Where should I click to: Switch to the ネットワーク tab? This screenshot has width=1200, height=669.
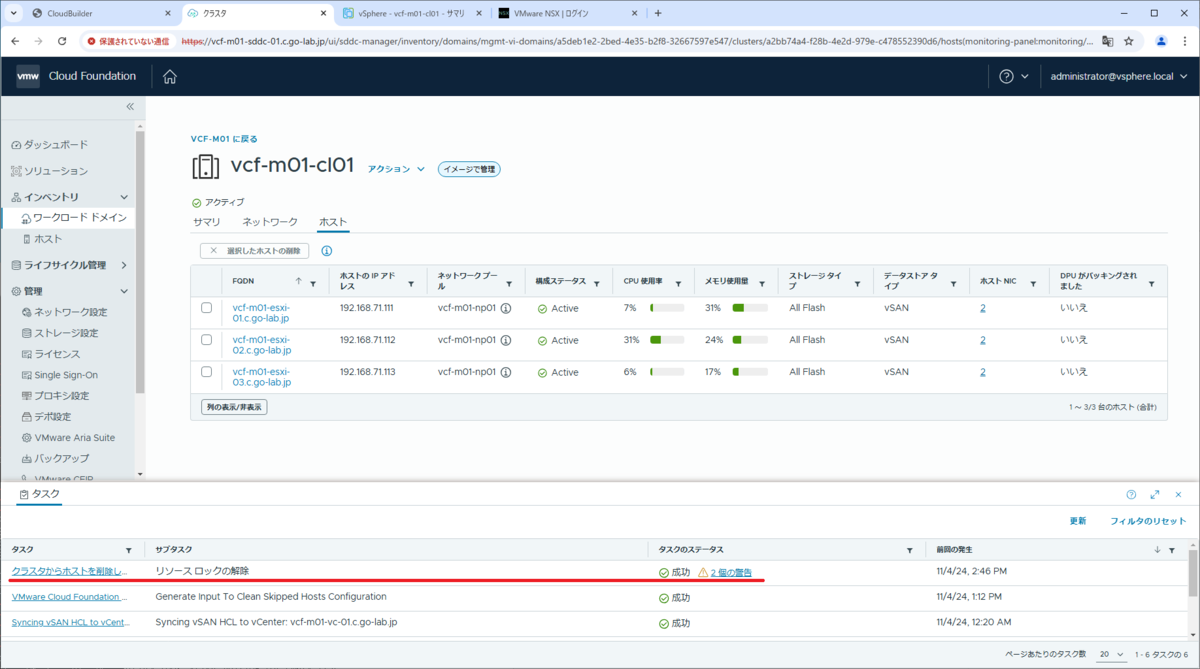click(x=270, y=222)
